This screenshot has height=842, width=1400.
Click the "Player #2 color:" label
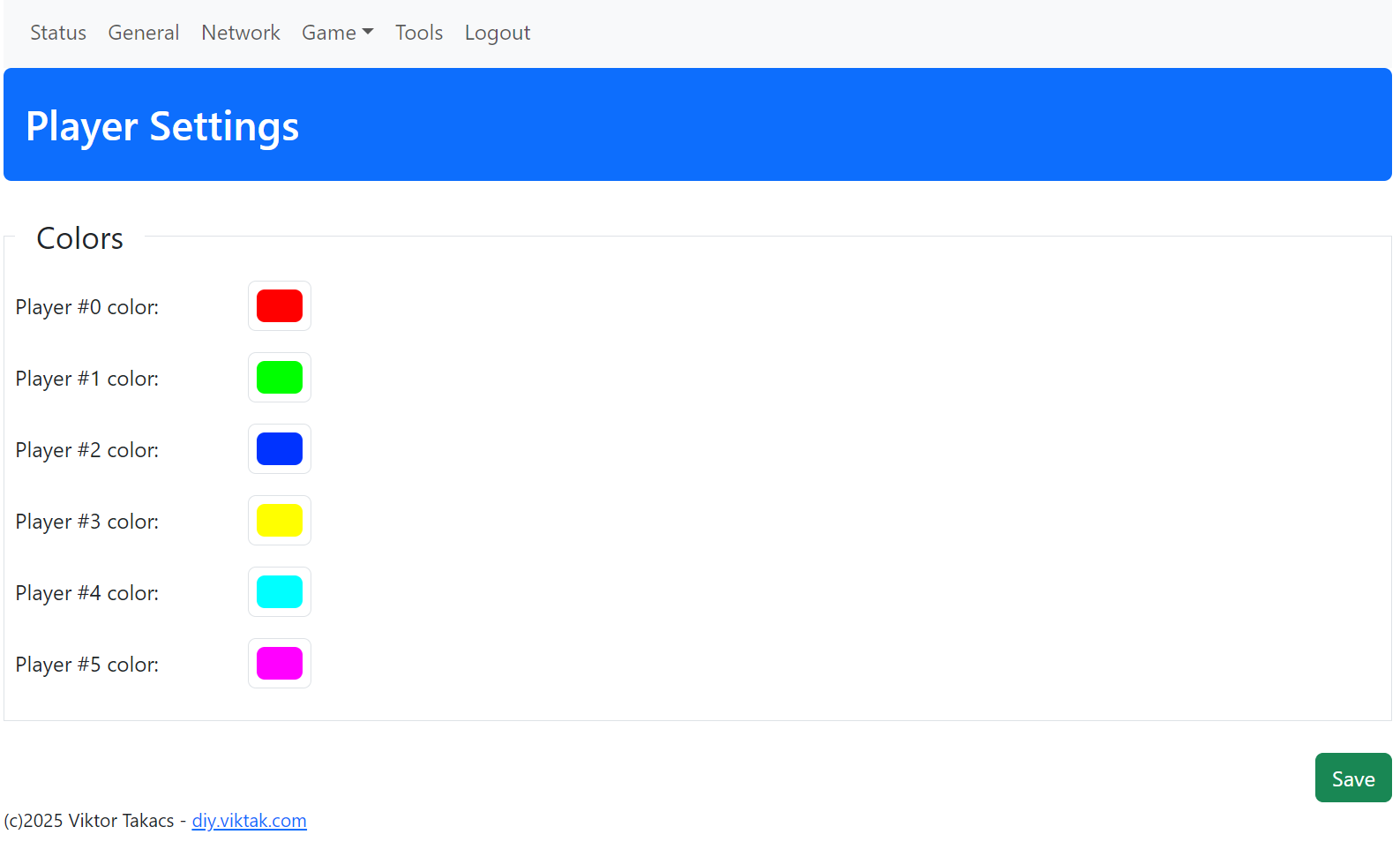pos(87,450)
